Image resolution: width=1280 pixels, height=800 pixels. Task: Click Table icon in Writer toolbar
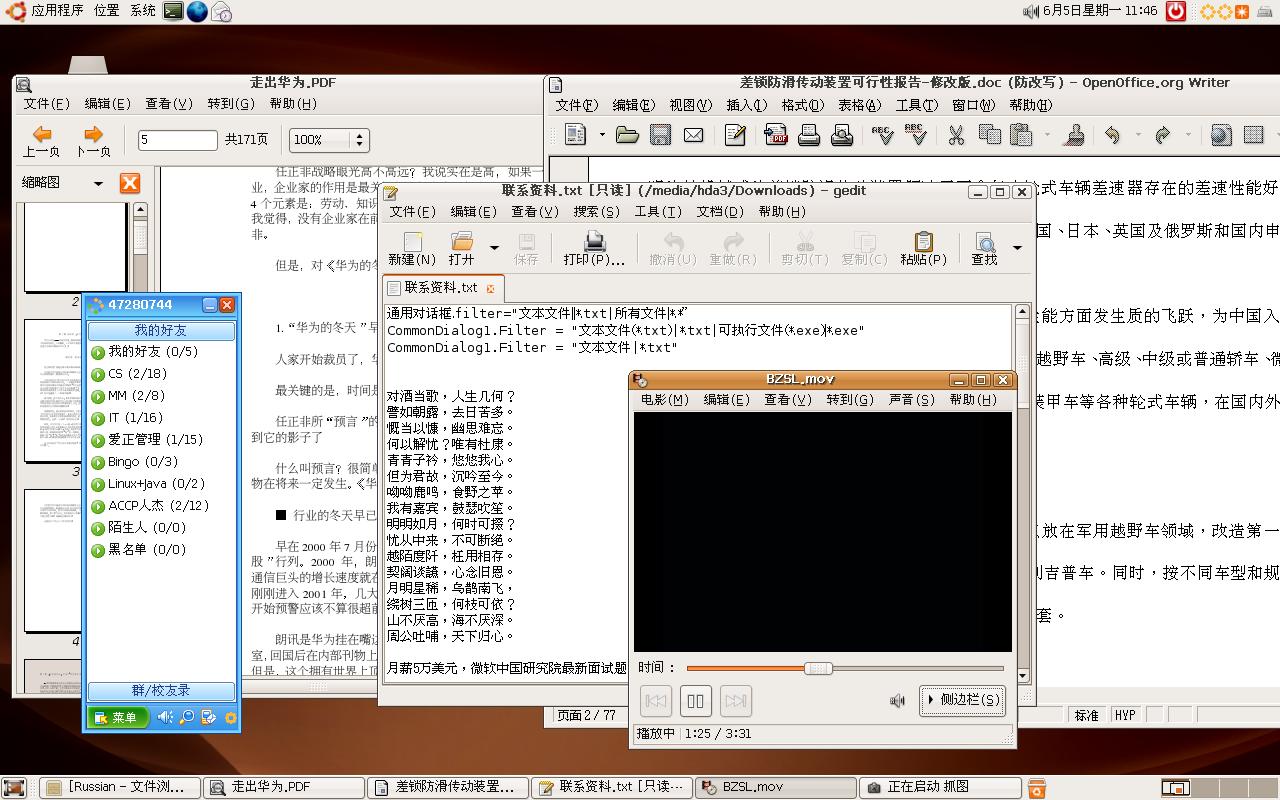coord(1254,135)
